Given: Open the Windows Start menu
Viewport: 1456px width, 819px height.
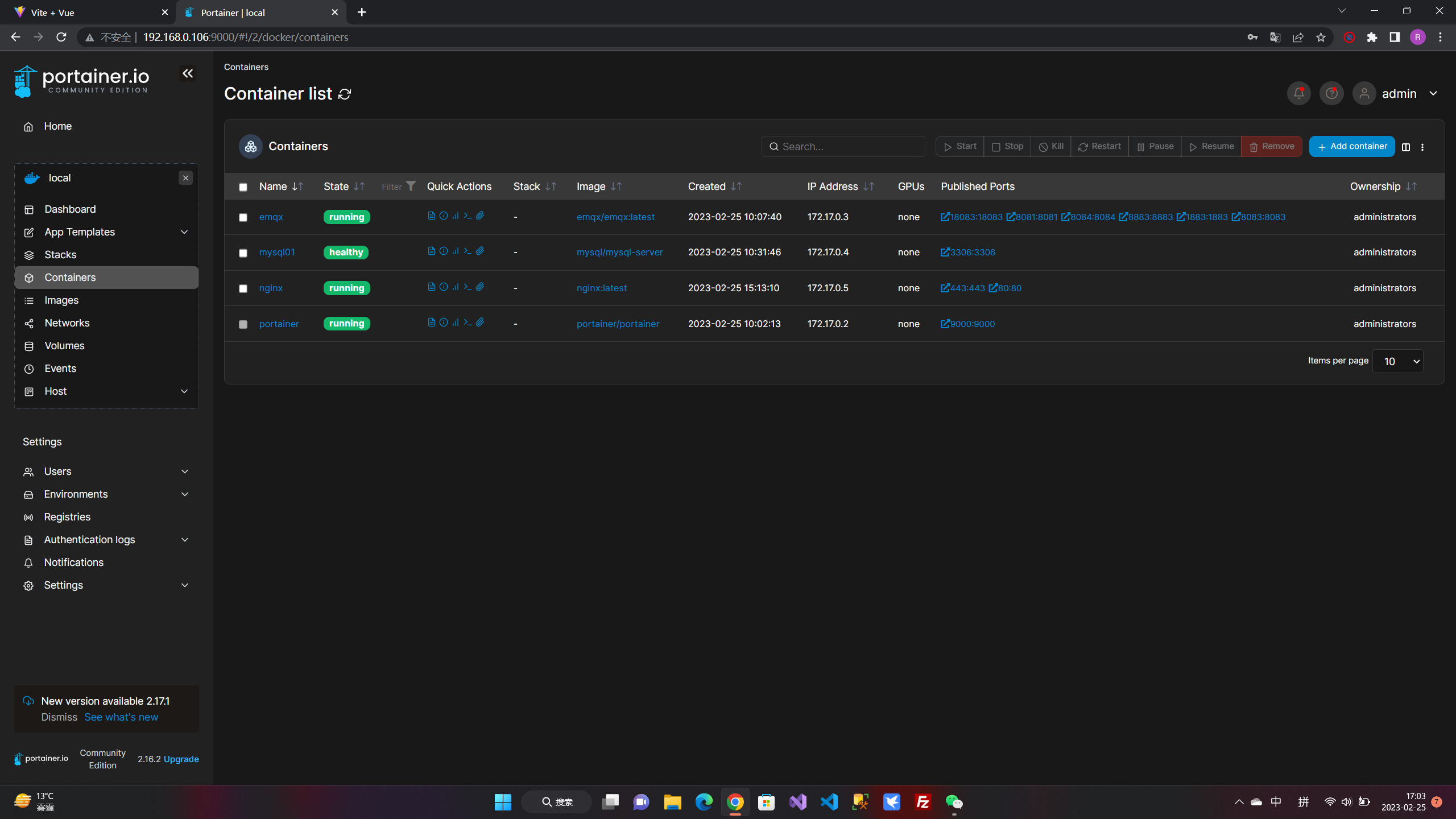Looking at the screenshot, I should pos(503,802).
